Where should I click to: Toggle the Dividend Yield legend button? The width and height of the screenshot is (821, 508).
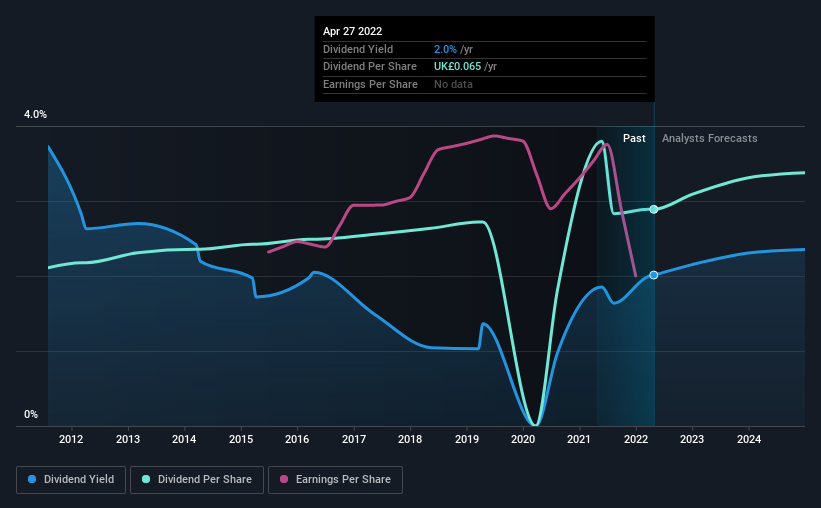pos(71,480)
